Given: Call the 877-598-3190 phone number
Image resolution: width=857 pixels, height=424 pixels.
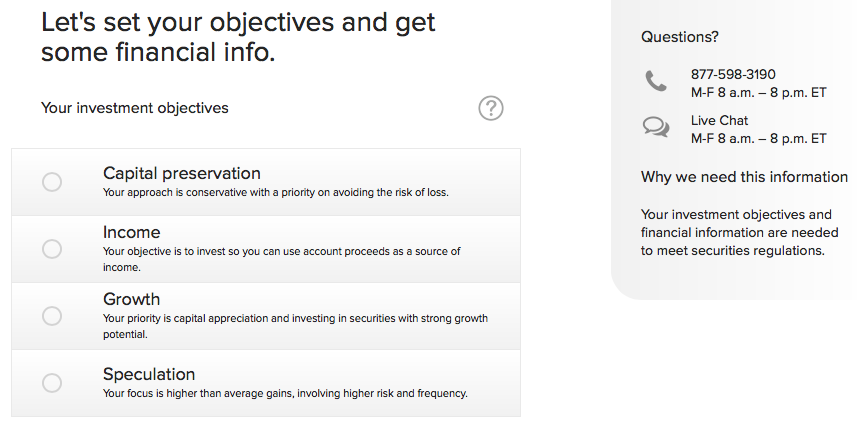Looking at the screenshot, I should click(x=733, y=74).
